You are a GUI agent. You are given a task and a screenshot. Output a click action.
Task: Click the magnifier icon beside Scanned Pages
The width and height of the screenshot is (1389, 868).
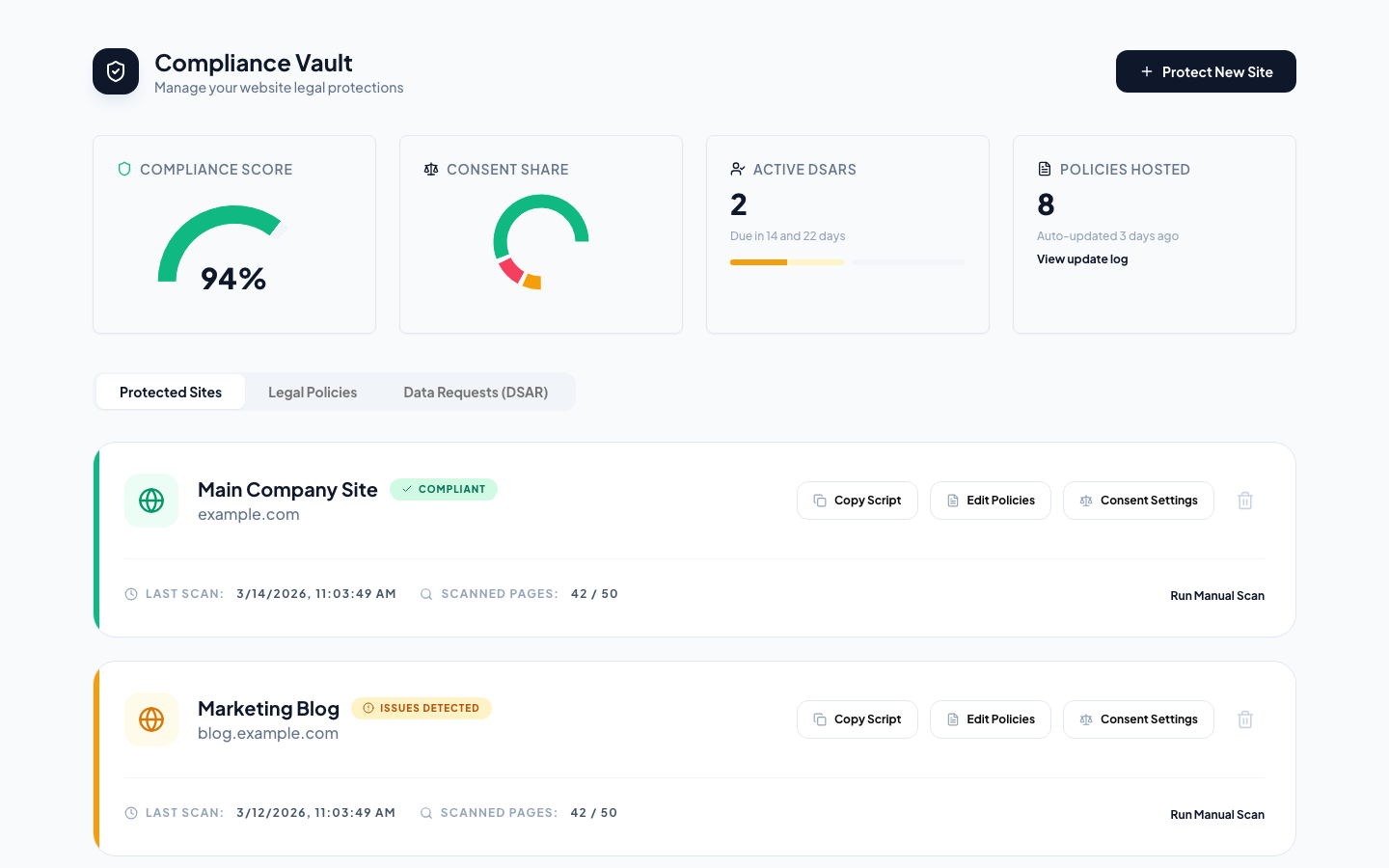426,593
